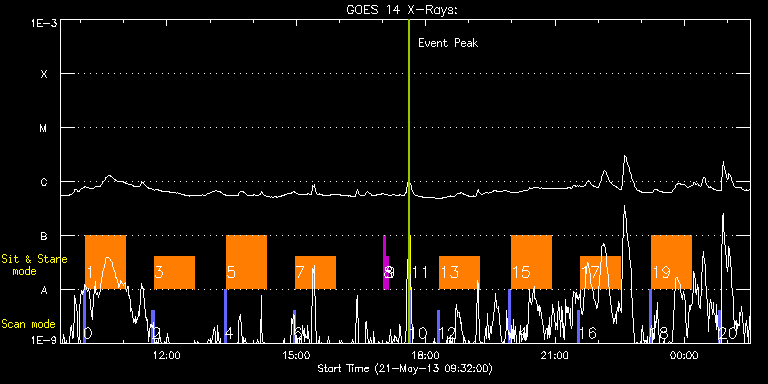This screenshot has height=384, width=768.
Task: Click the 12:00 time axis label
Action: click(168, 355)
